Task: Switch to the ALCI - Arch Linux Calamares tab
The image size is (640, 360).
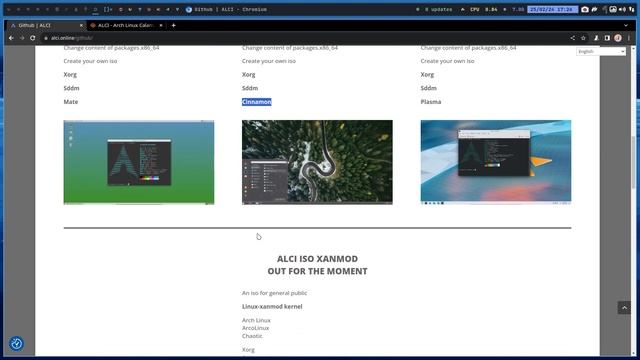Action: coord(126,25)
